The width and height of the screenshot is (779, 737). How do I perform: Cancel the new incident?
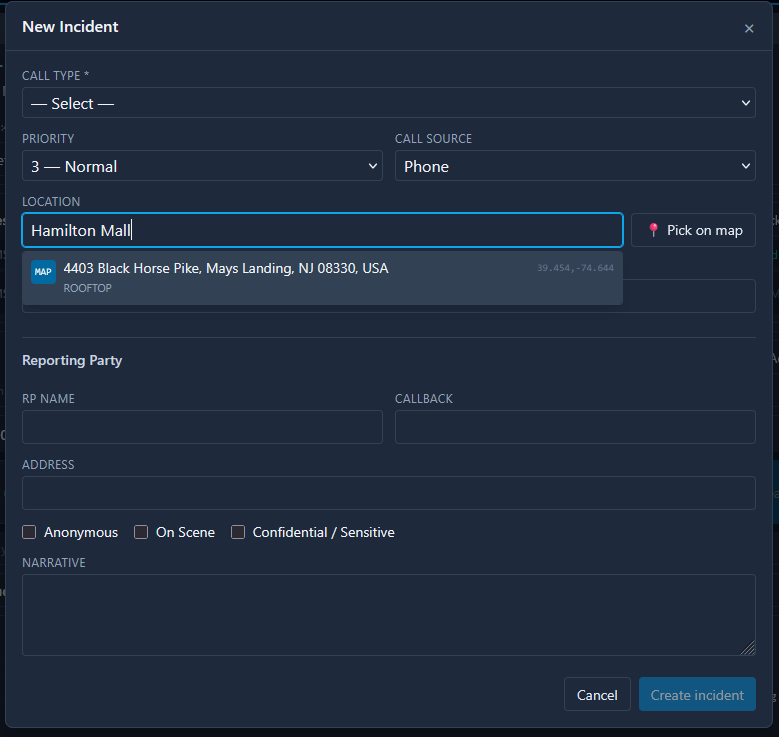(597, 694)
